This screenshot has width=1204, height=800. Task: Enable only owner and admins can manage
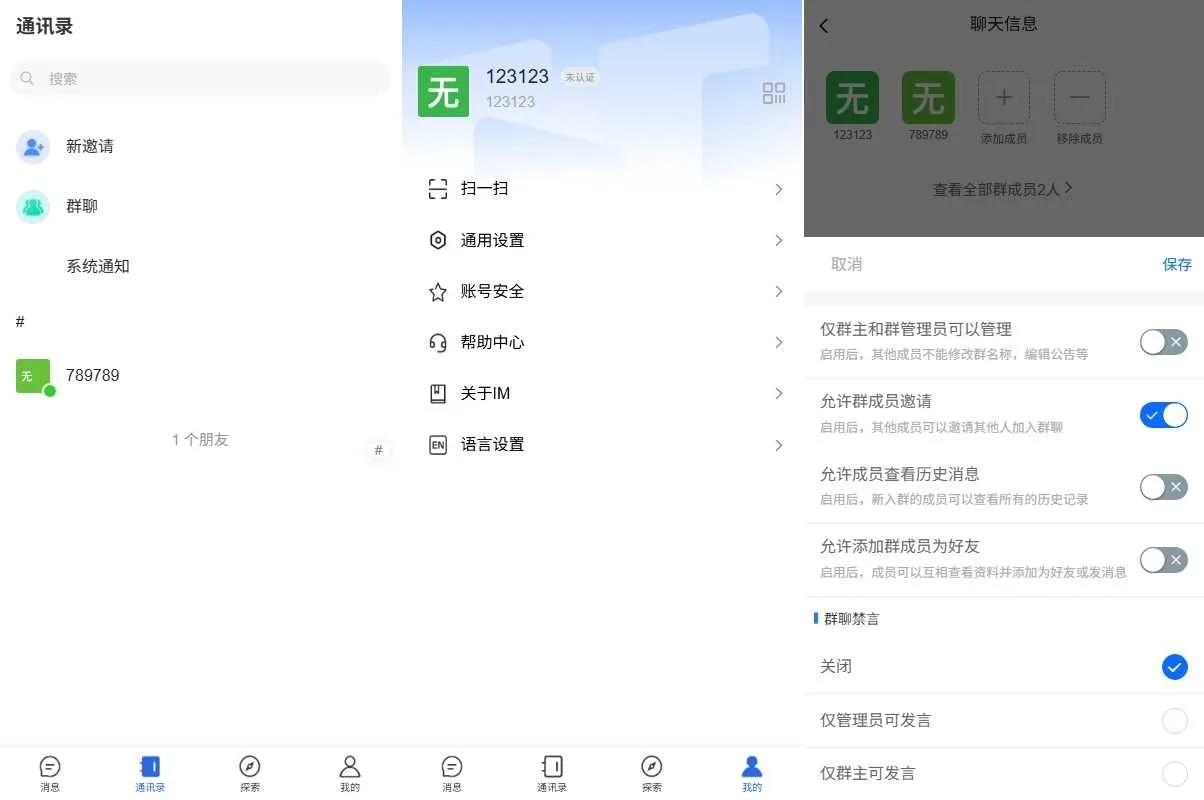1163,342
